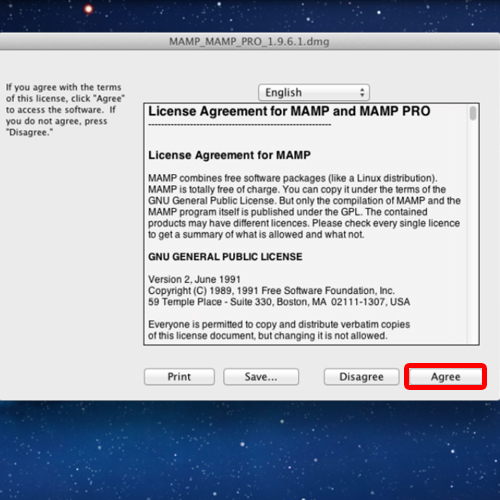Open the English language dropdown
The height and width of the screenshot is (500, 500).
click(314, 92)
